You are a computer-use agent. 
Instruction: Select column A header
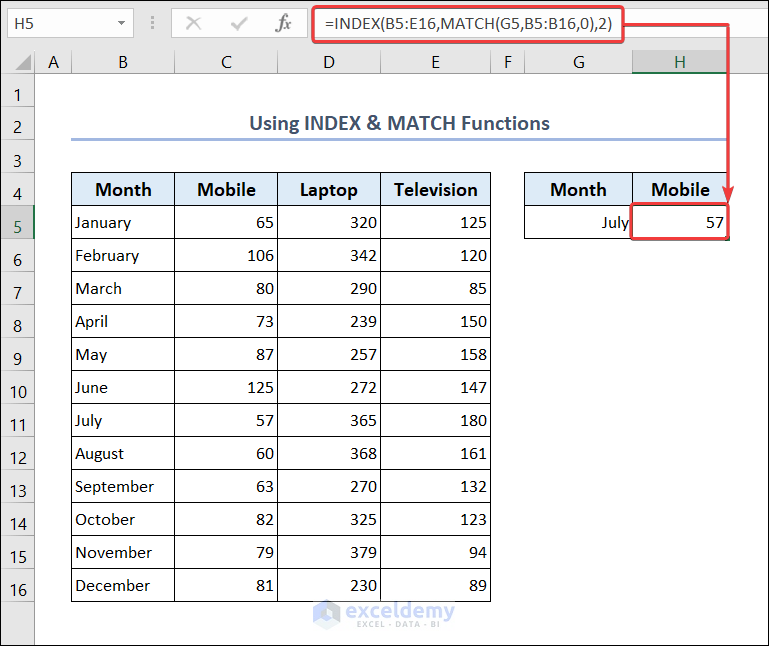[53, 62]
